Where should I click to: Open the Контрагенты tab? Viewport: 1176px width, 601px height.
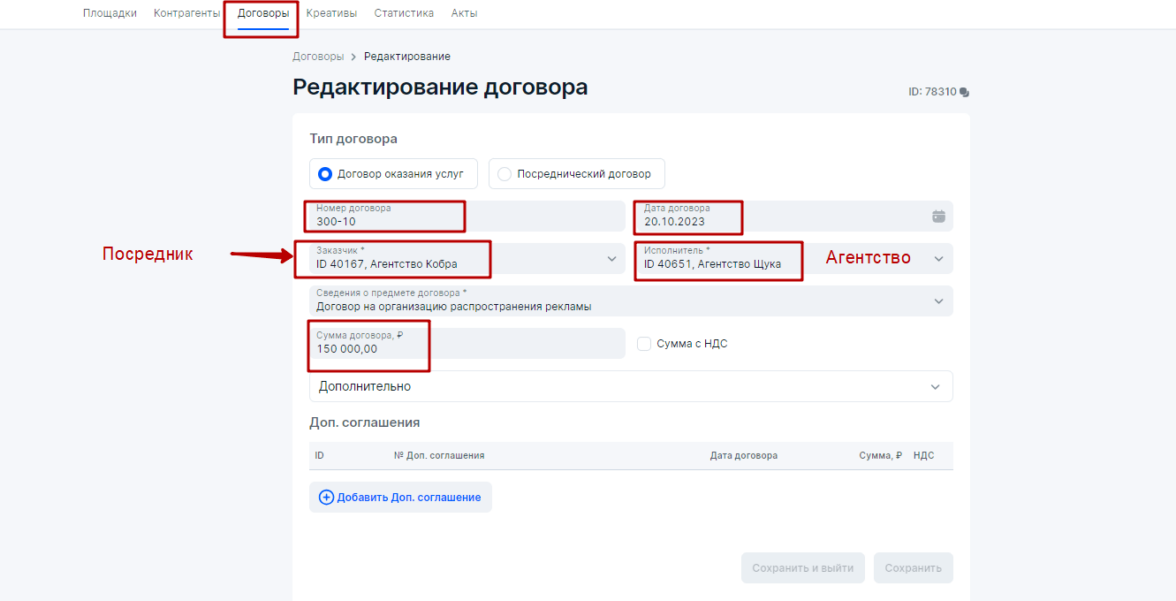[x=187, y=14]
